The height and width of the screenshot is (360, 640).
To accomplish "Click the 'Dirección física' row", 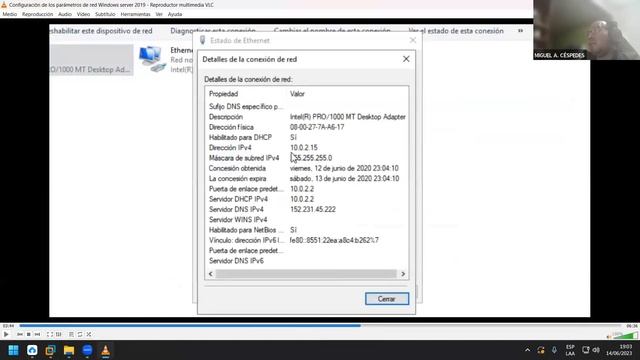I will 306,127.
